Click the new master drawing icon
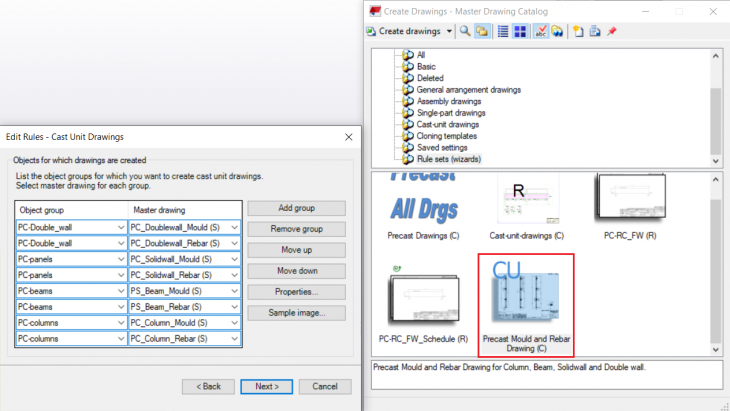Image resolution: width=730 pixels, height=411 pixels. [x=578, y=31]
